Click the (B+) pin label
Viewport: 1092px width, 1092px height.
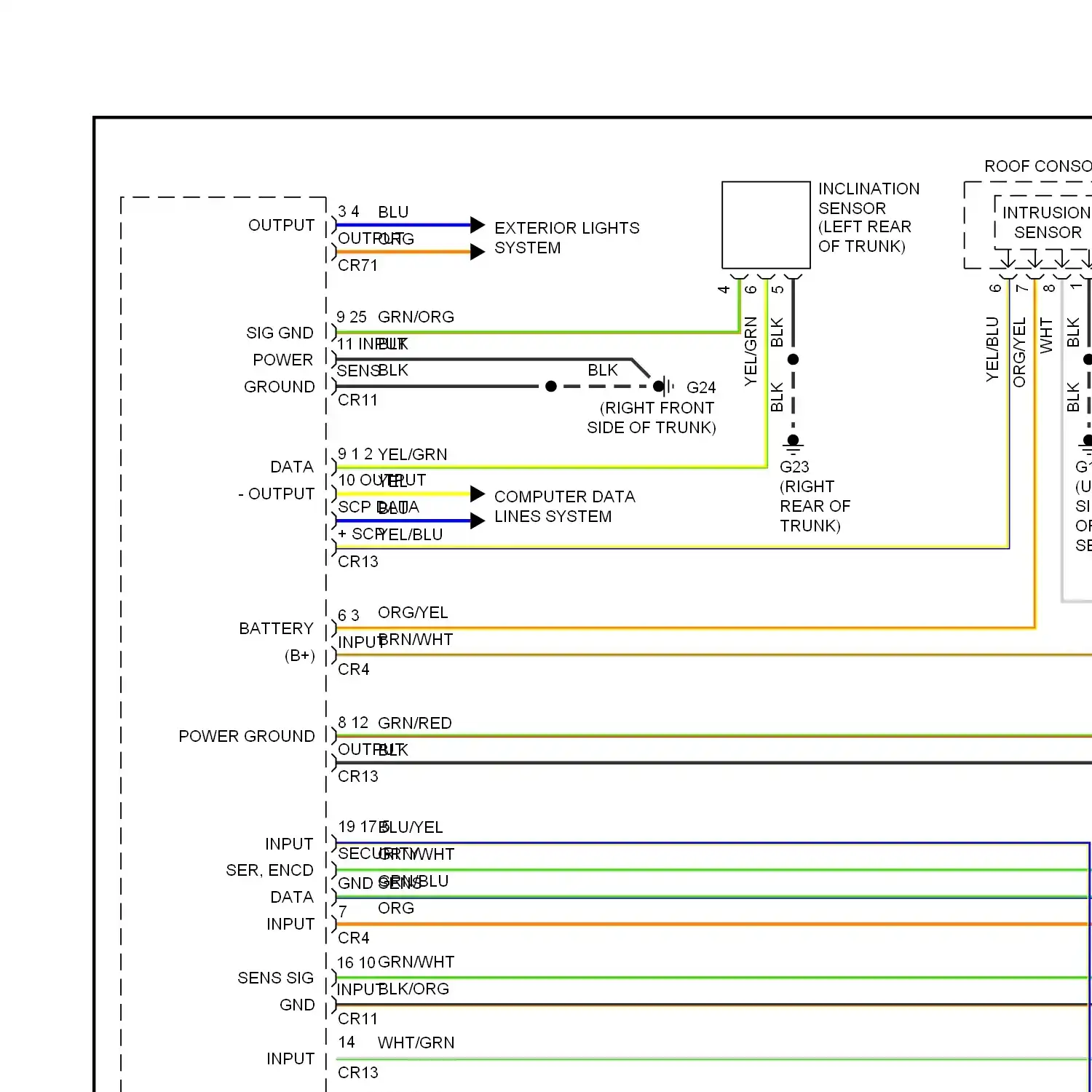(299, 655)
